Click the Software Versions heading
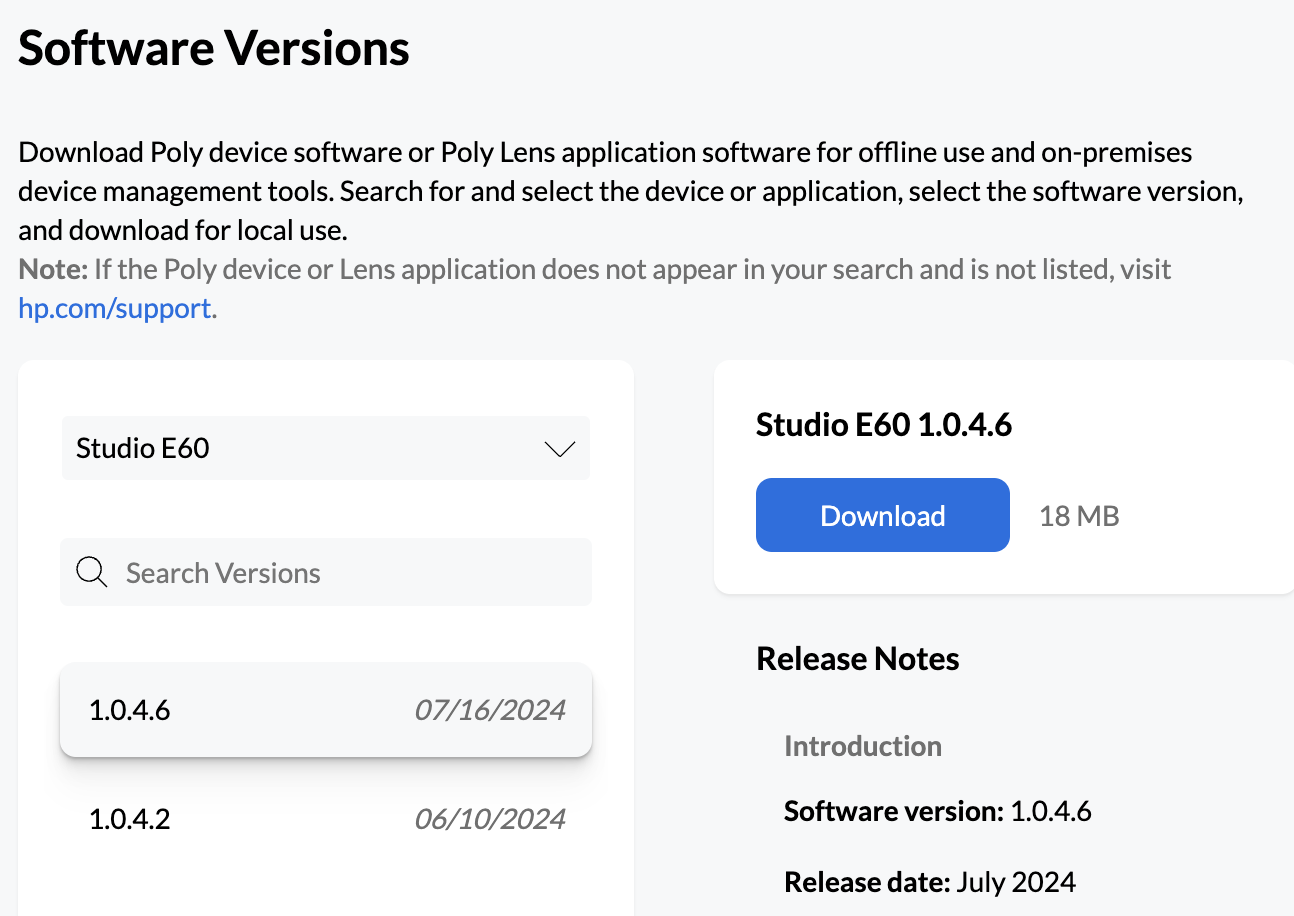The height and width of the screenshot is (916, 1294). pos(212,47)
